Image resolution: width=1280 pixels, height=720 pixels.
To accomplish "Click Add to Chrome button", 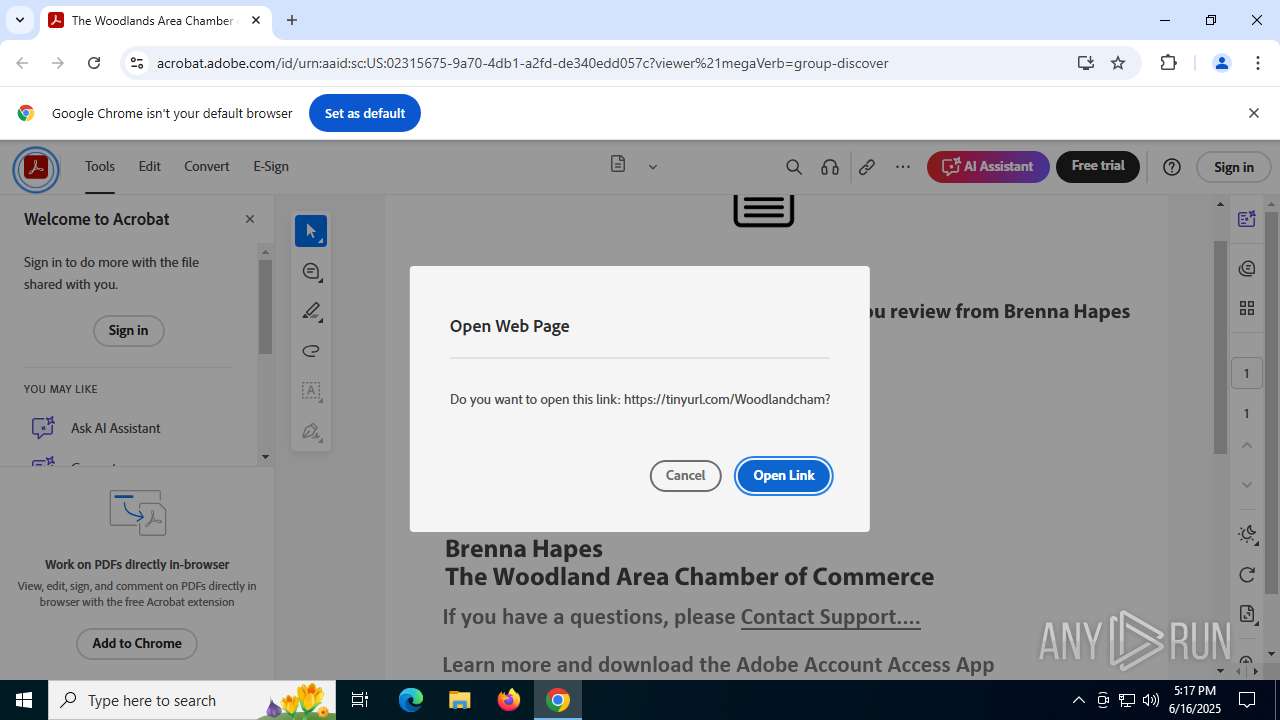I will coord(137,643).
